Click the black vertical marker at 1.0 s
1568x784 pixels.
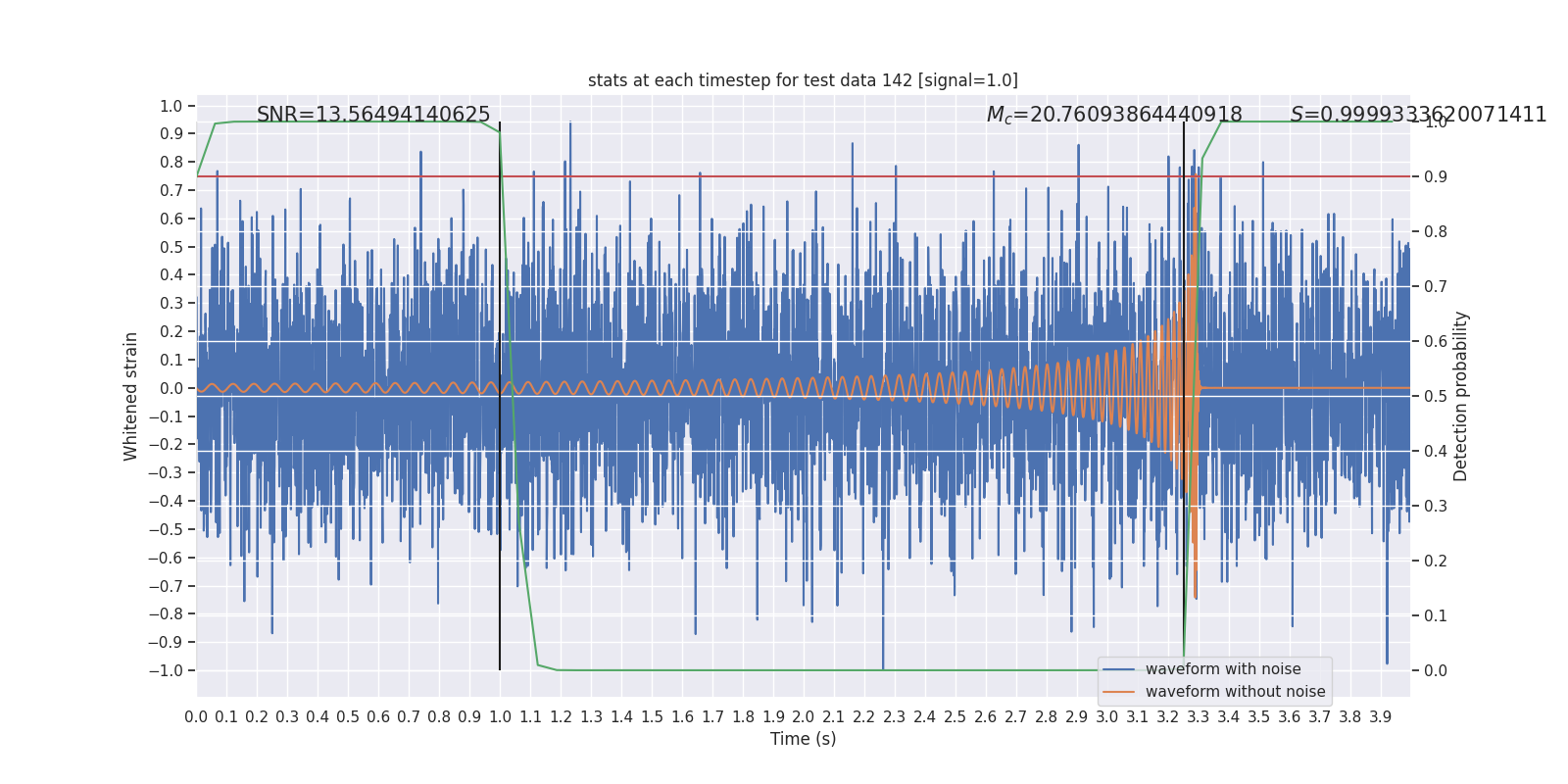500,396
